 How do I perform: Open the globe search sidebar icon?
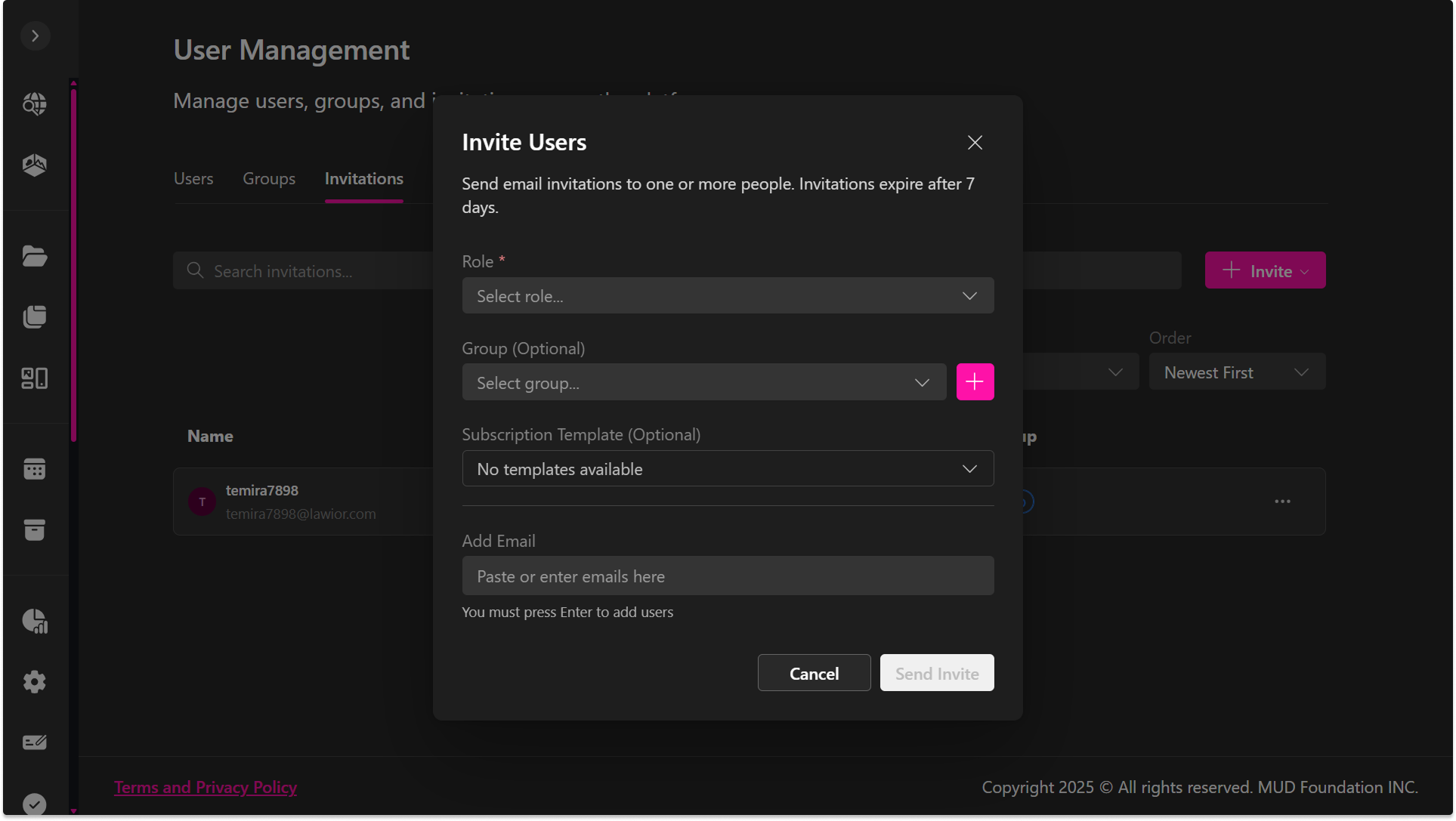pos(35,103)
